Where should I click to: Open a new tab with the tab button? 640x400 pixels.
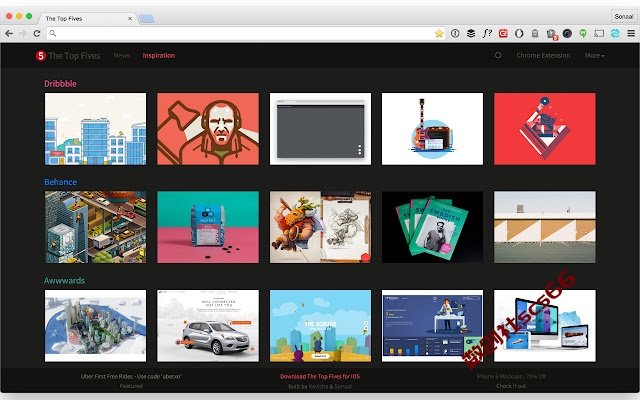pos(147,18)
